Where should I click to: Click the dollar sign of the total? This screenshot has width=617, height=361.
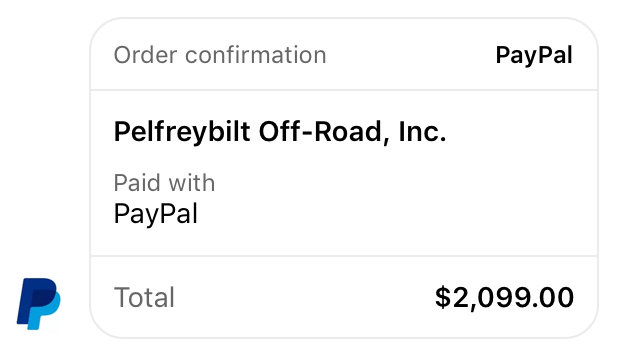[443, 298]
